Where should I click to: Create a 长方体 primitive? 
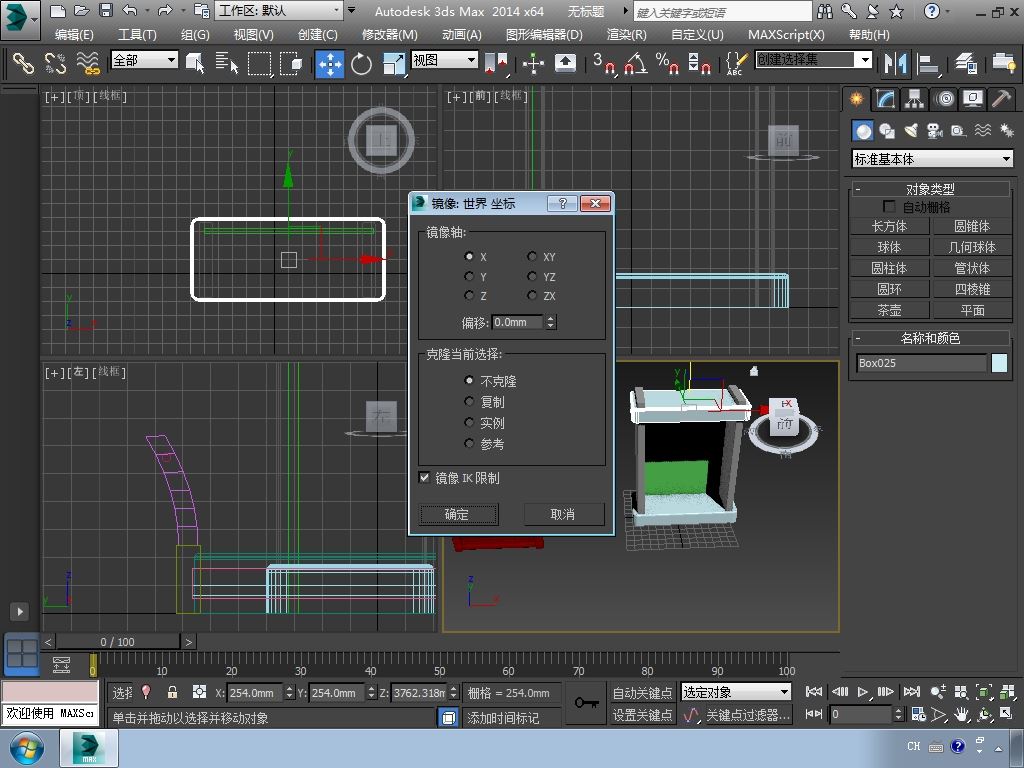pos(889,226)
